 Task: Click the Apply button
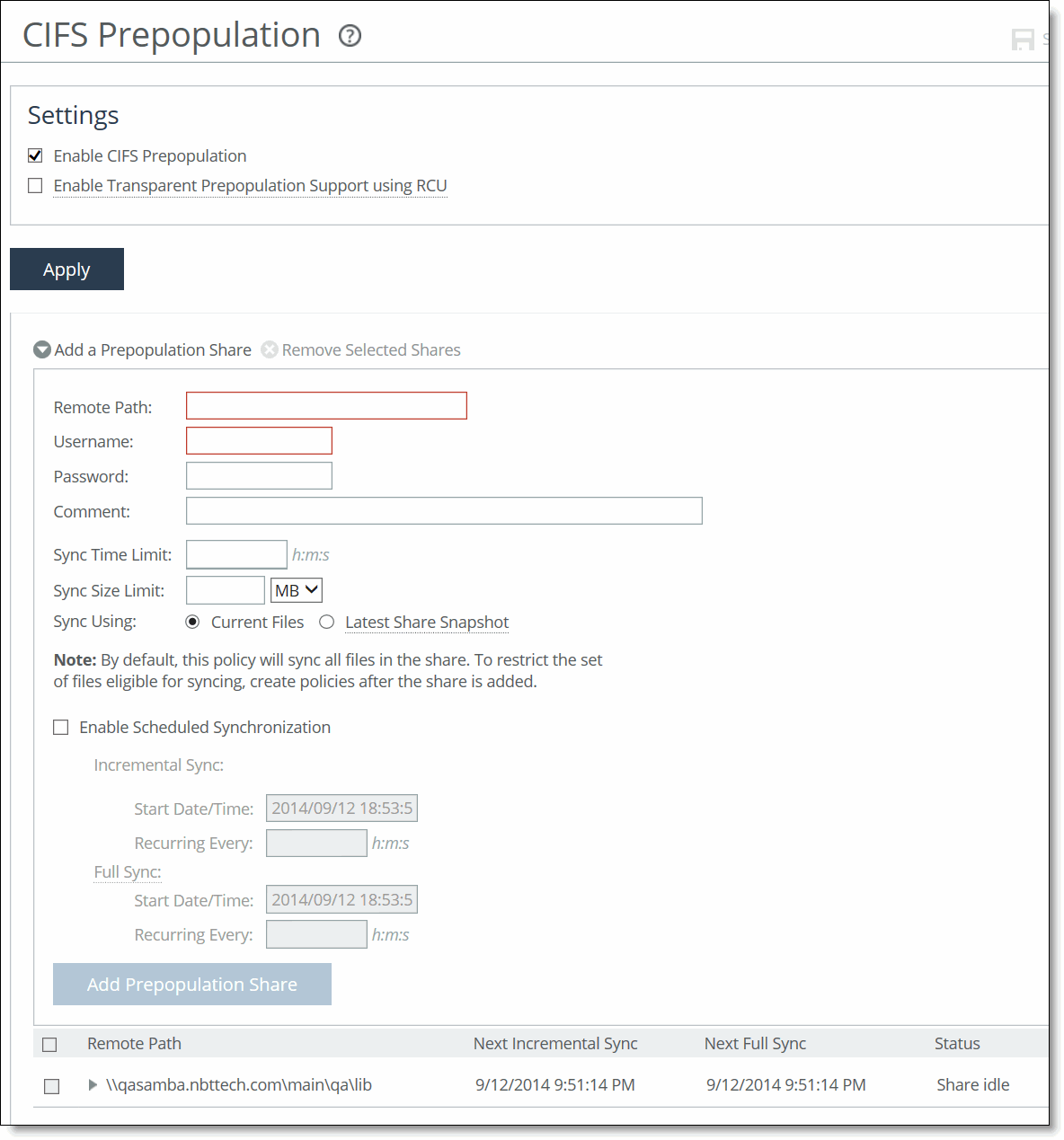click(66, 269)
